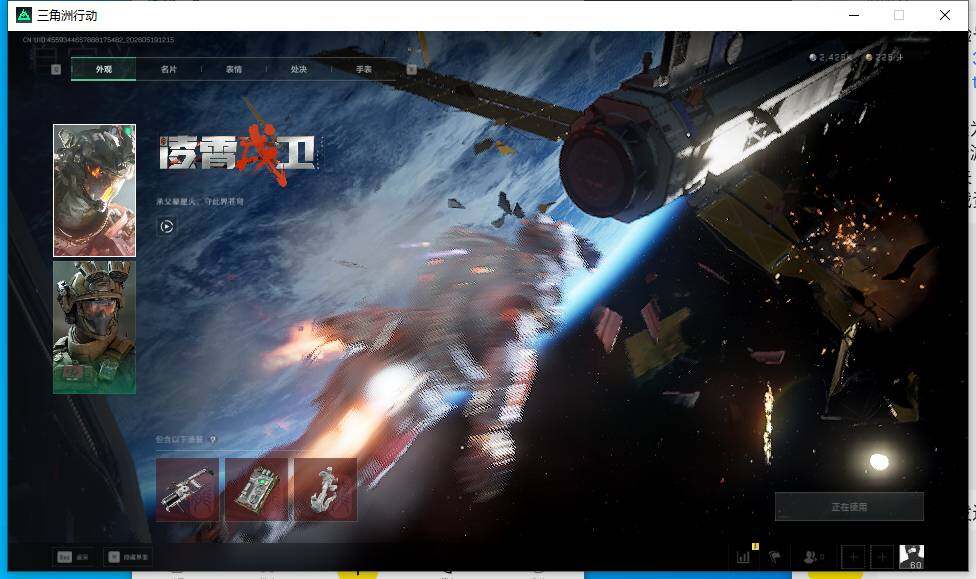
Task: Open the bar chart stats icon
Action: (744, 557)
